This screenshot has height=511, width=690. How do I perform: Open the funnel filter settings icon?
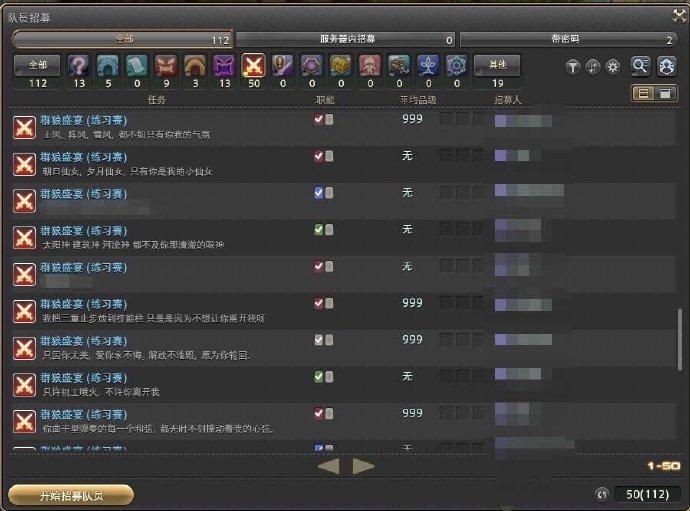point(573,67)
